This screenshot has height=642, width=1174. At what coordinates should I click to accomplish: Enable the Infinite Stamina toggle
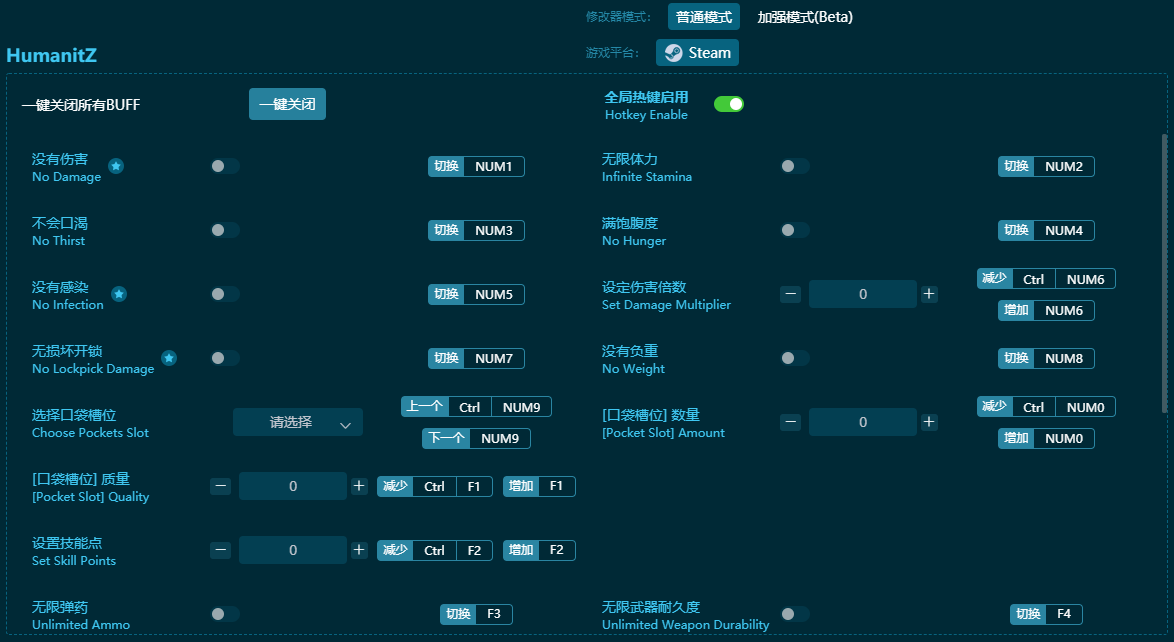[x=795, y=166]
